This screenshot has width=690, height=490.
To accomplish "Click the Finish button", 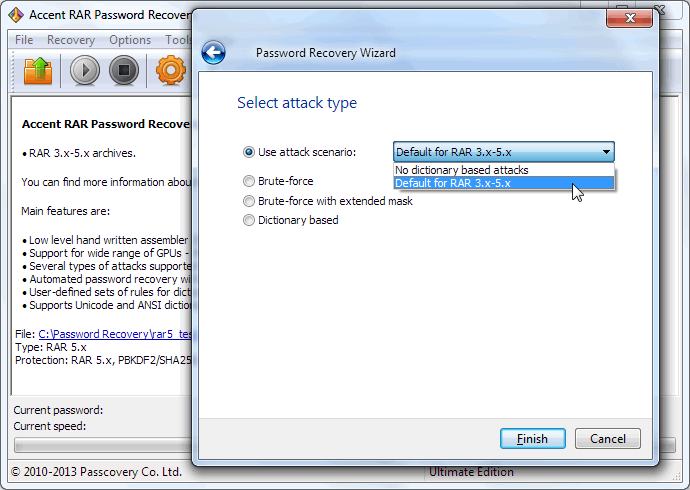I will click(532, 438).
